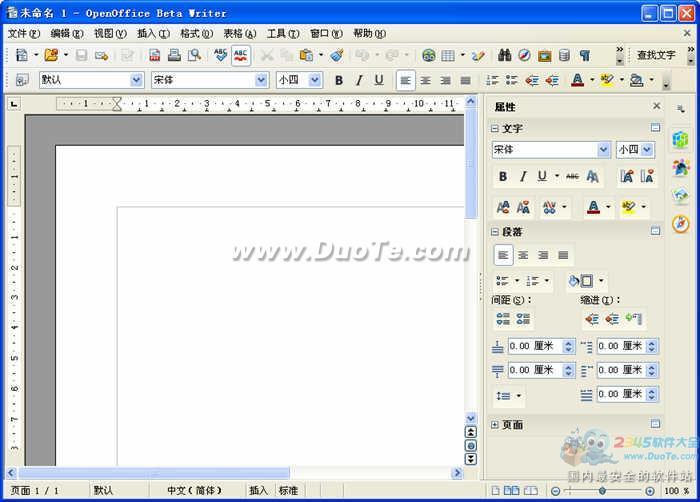Toggle Italic in the formatting toolbar

[x=359, y=80]
